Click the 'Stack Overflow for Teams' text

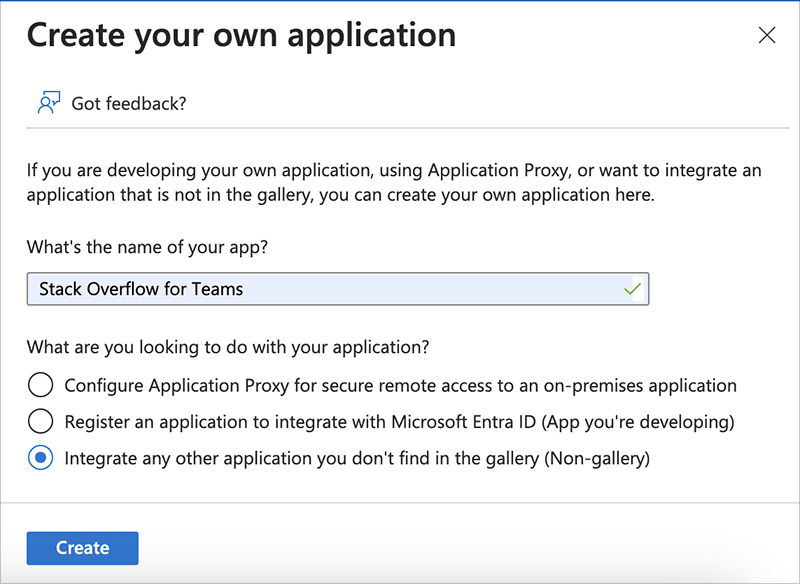pyautogui.click(x=141, y=289)
